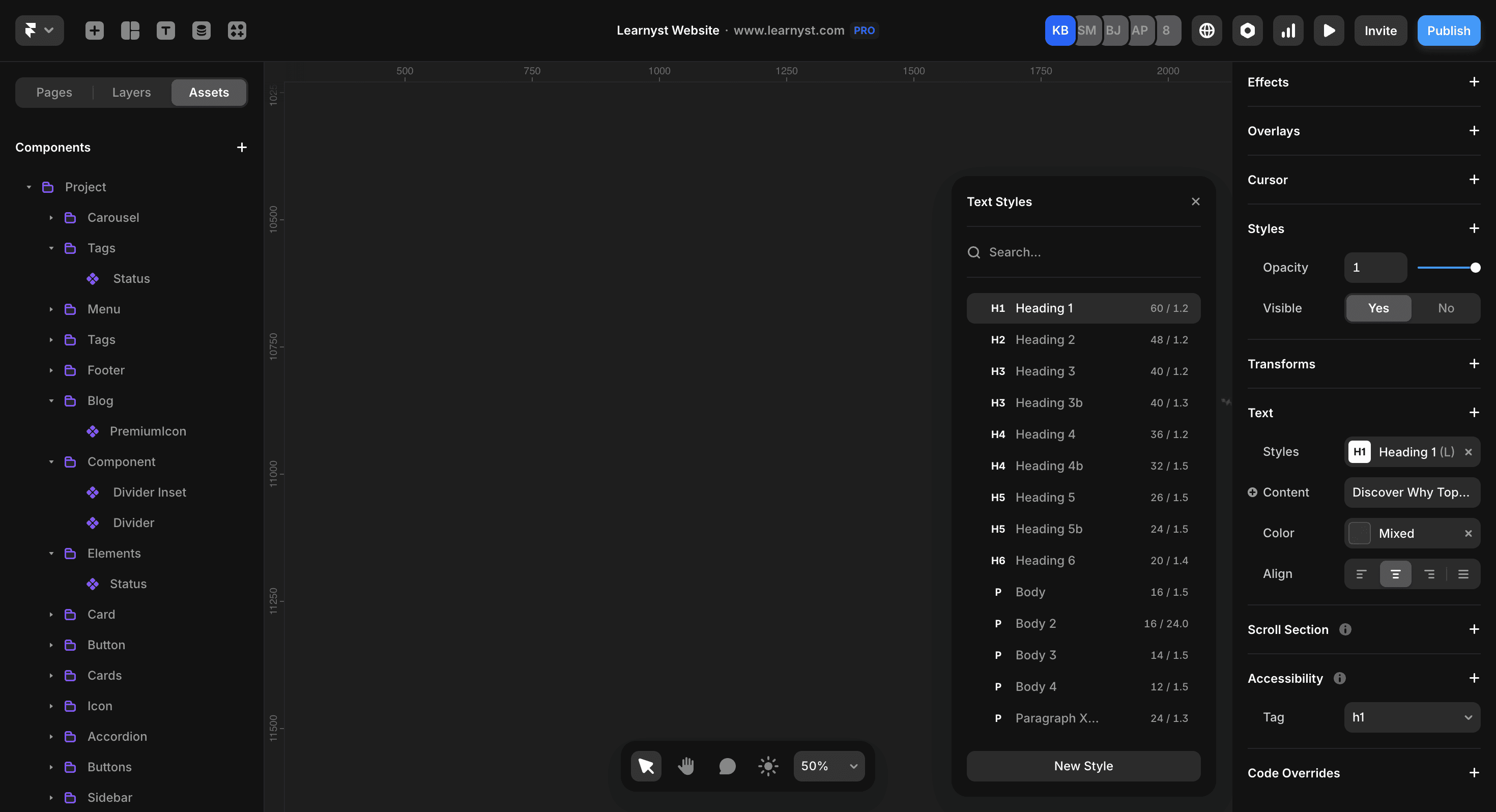Screen dimensions: 1496x812
Task: Click the Opacity value field
Action: coord(1375,268)
